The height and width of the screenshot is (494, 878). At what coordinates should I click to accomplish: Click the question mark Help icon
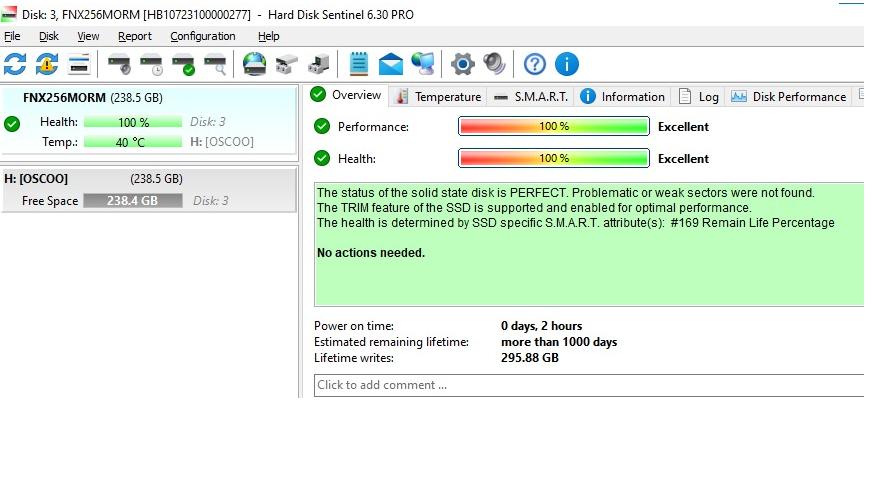point(535,65)
